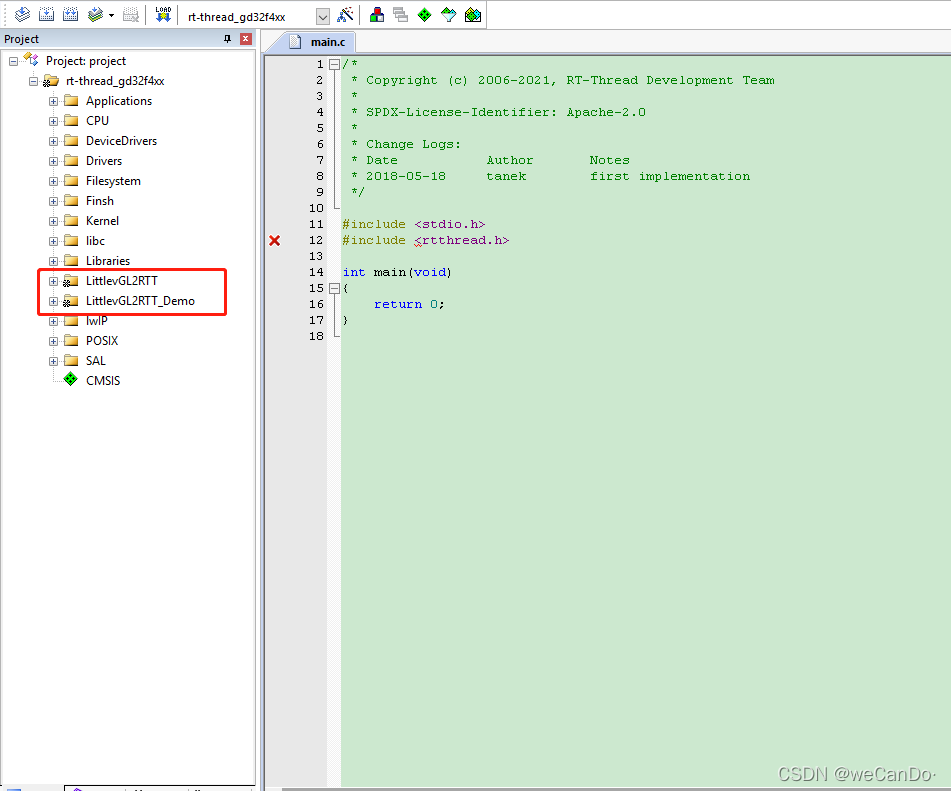The height and width of the screenshot is (791, 951).
Task: Select the Drivers group label
Action: coord(104,161)
